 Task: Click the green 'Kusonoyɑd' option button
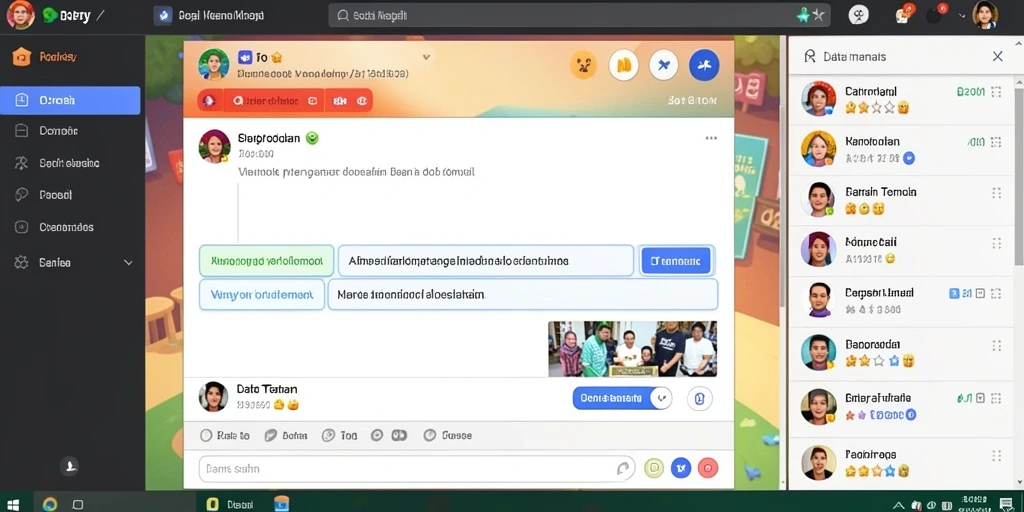(266, 261)
